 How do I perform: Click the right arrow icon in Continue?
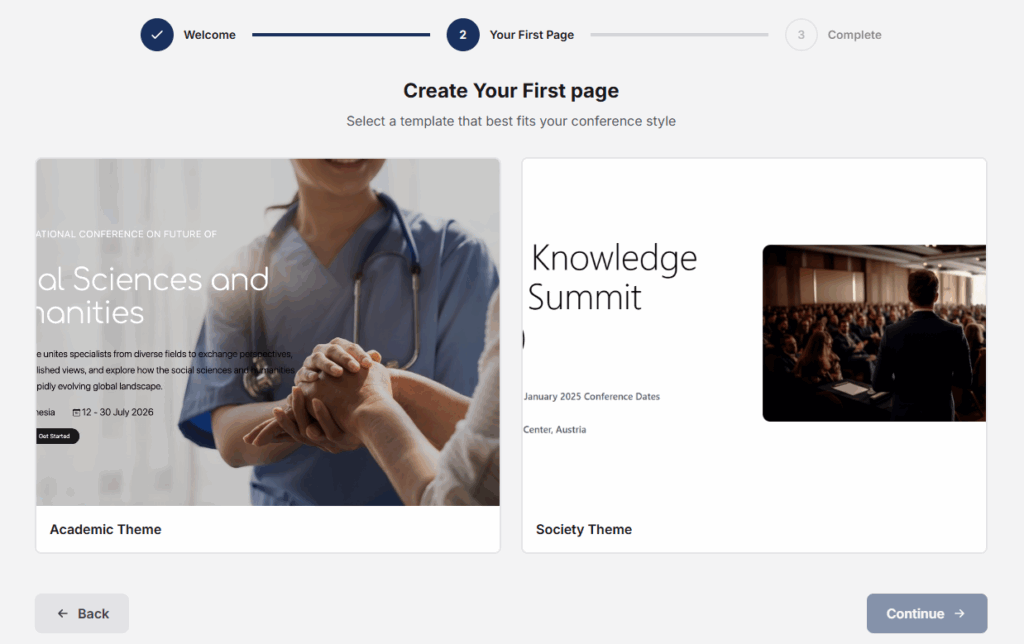pyautogui.click(x=959, y=613)
